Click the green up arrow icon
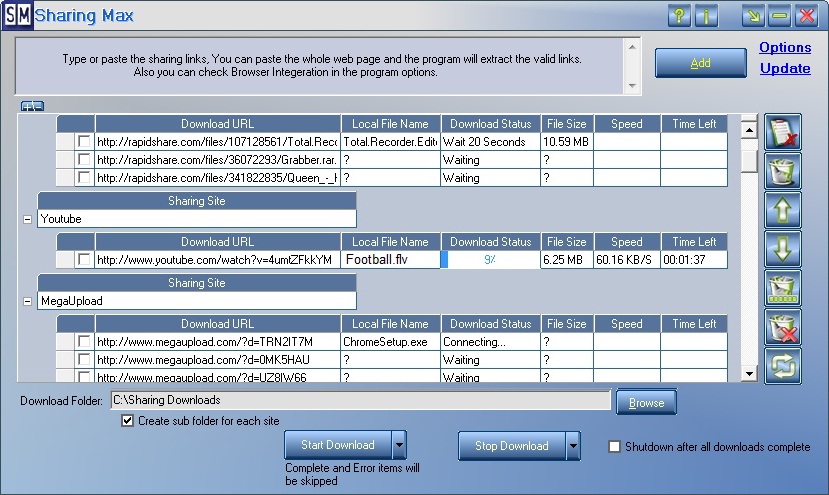 pyautogui.click(x=783, y=210)
